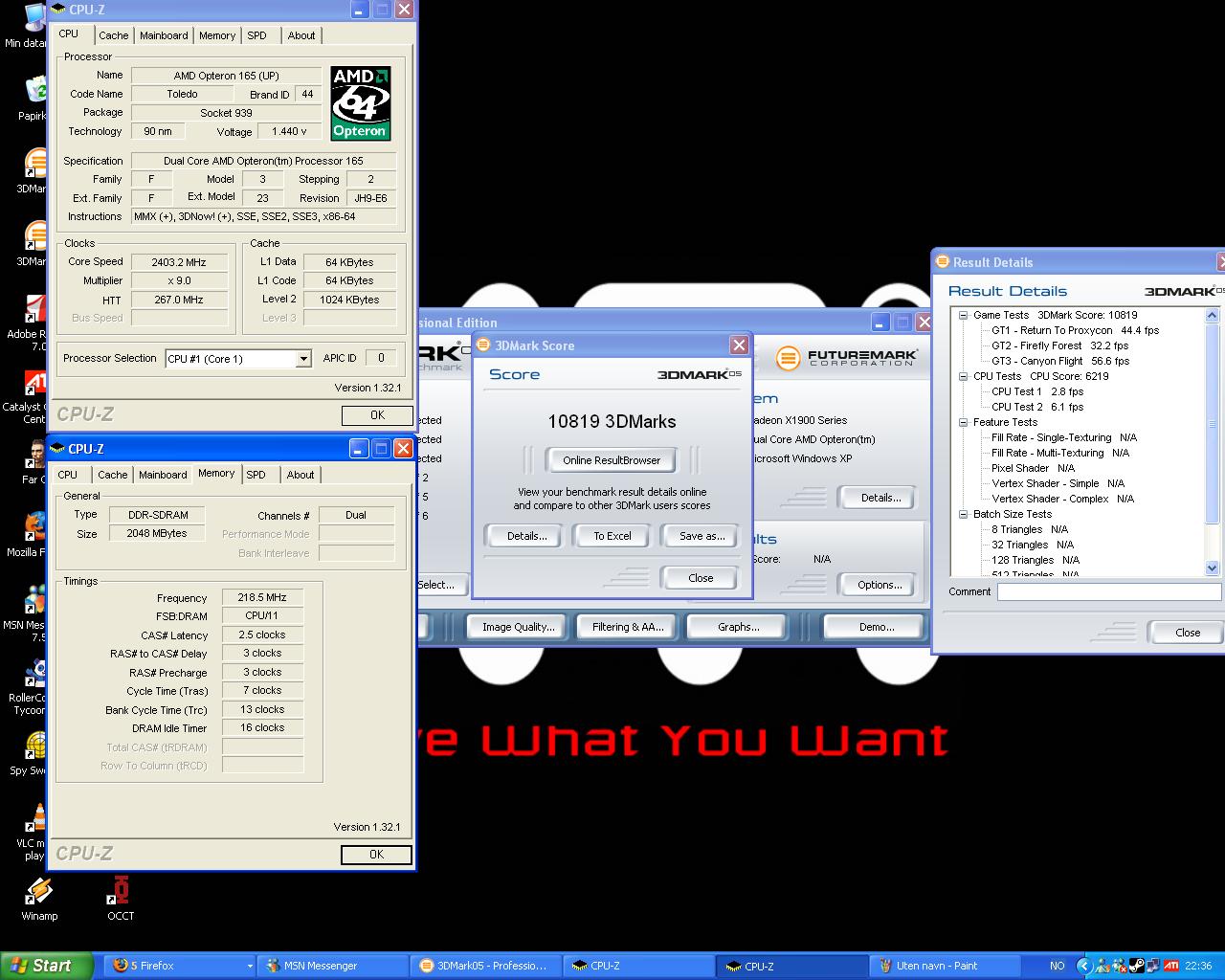Collapse the Feature Tests tree node
Screen dimensions: 1225x980
pos(964,422)
